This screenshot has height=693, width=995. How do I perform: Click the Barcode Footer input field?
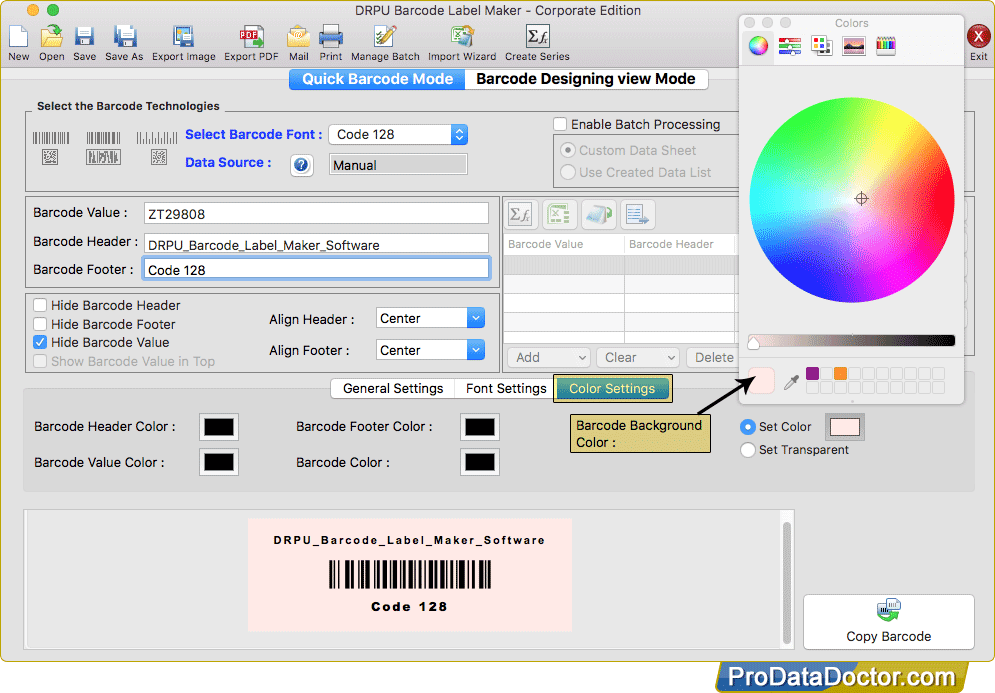pos(316,269)
